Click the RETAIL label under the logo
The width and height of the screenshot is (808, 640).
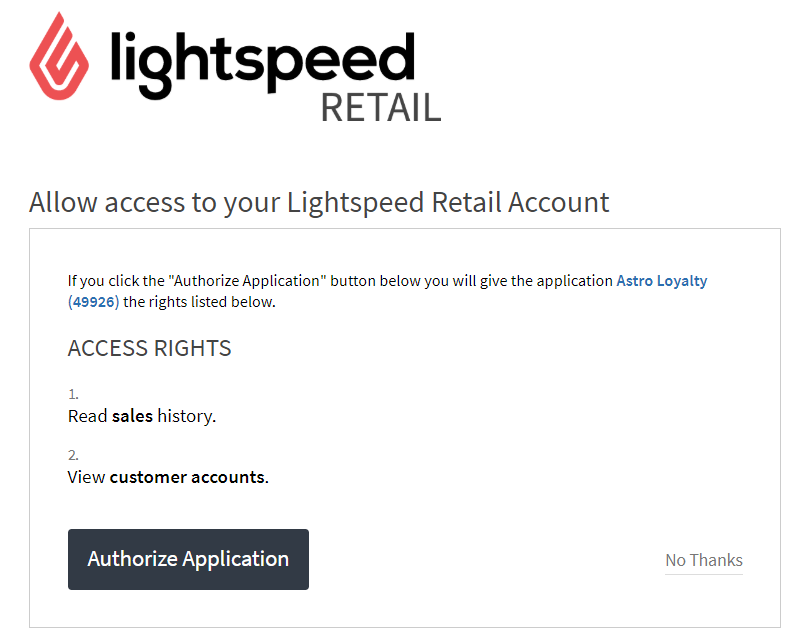[381, 108]
